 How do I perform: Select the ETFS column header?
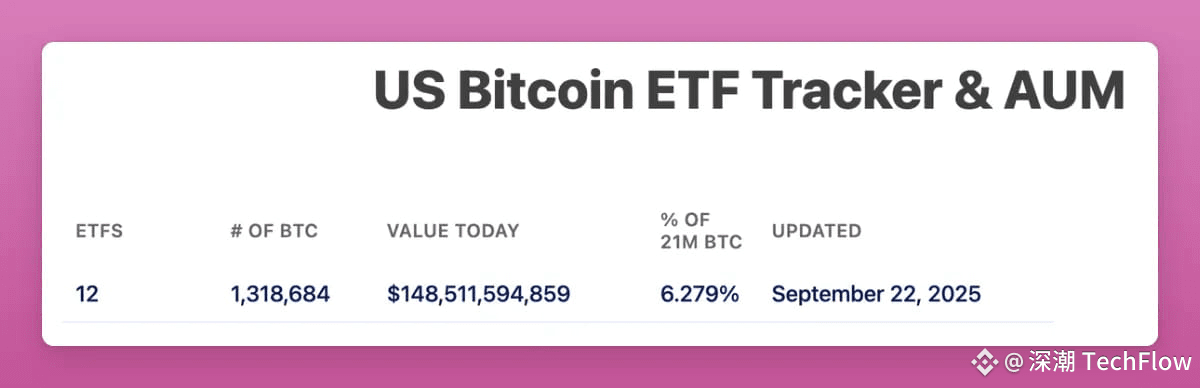coord(99,231)
